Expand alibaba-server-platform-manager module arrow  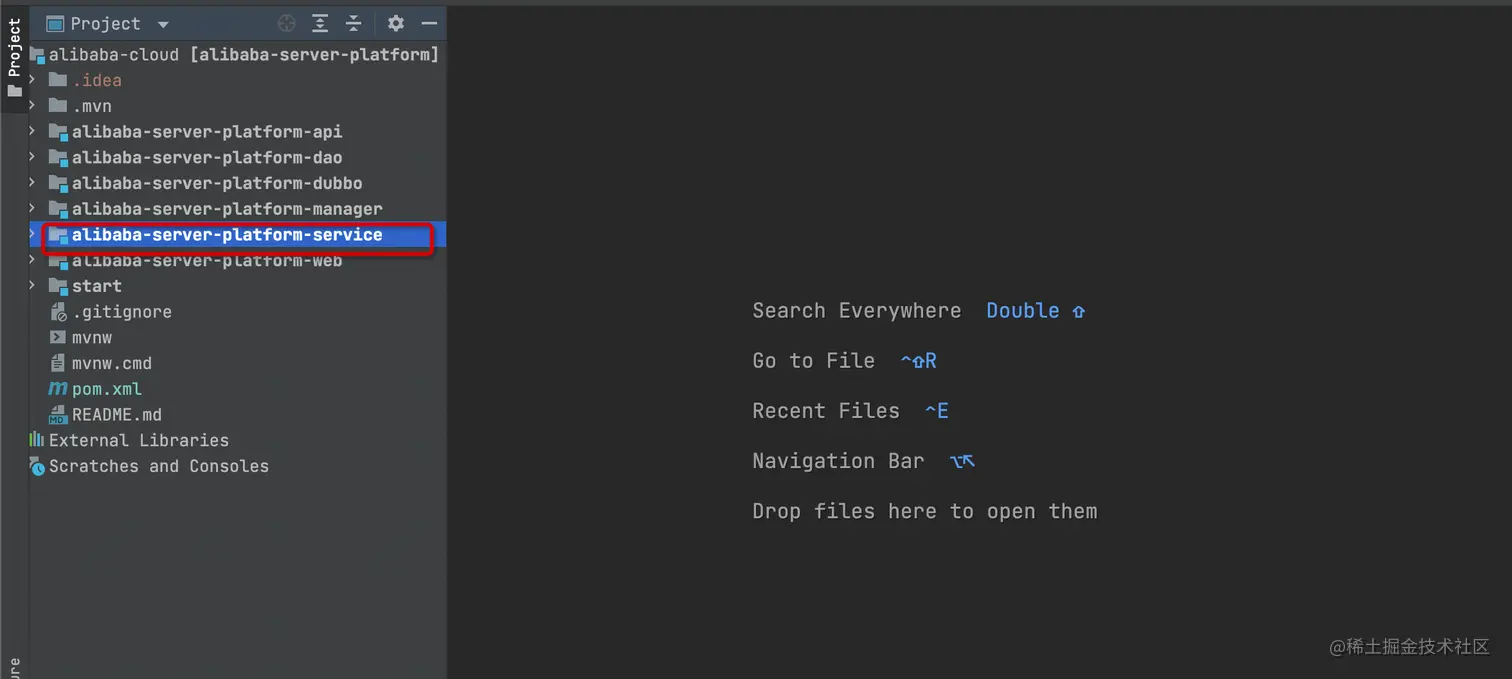[x=33, y=209]
